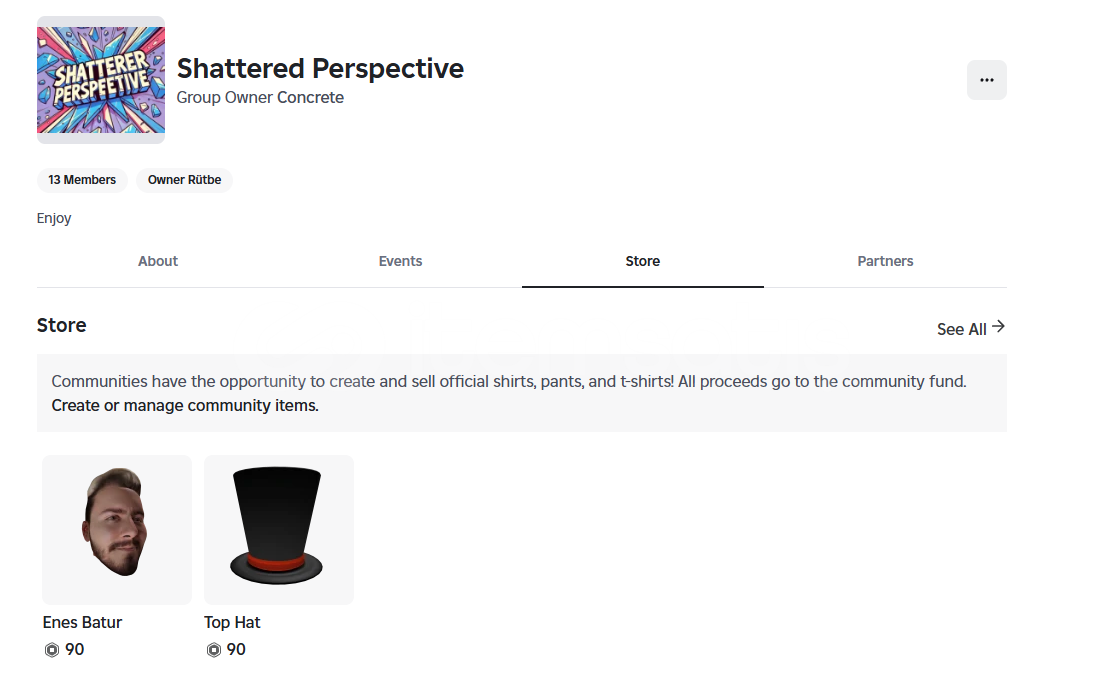Click the Store section heading
The height and width of the screenshot is (694, 1109).
(61, 325)
